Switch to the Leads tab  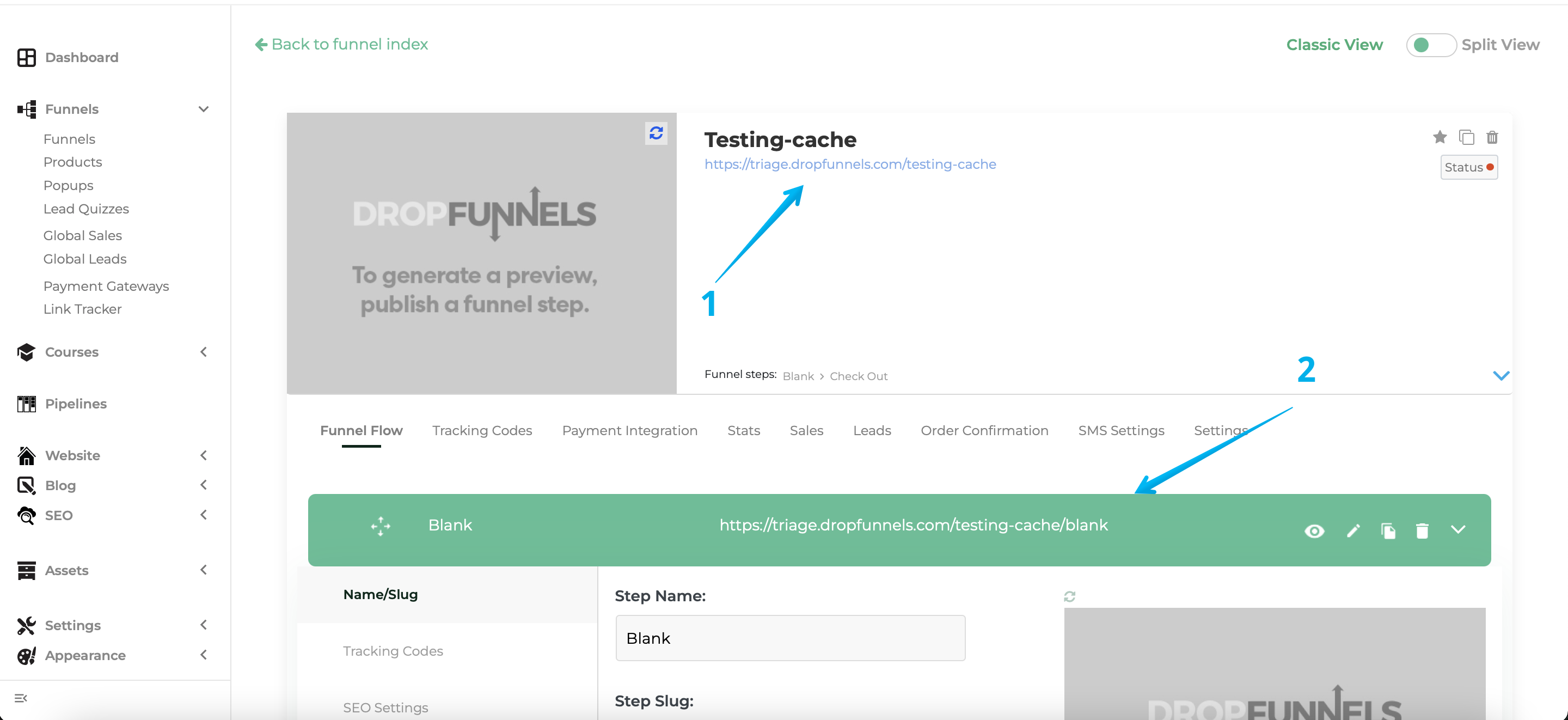tap(872, 431)
